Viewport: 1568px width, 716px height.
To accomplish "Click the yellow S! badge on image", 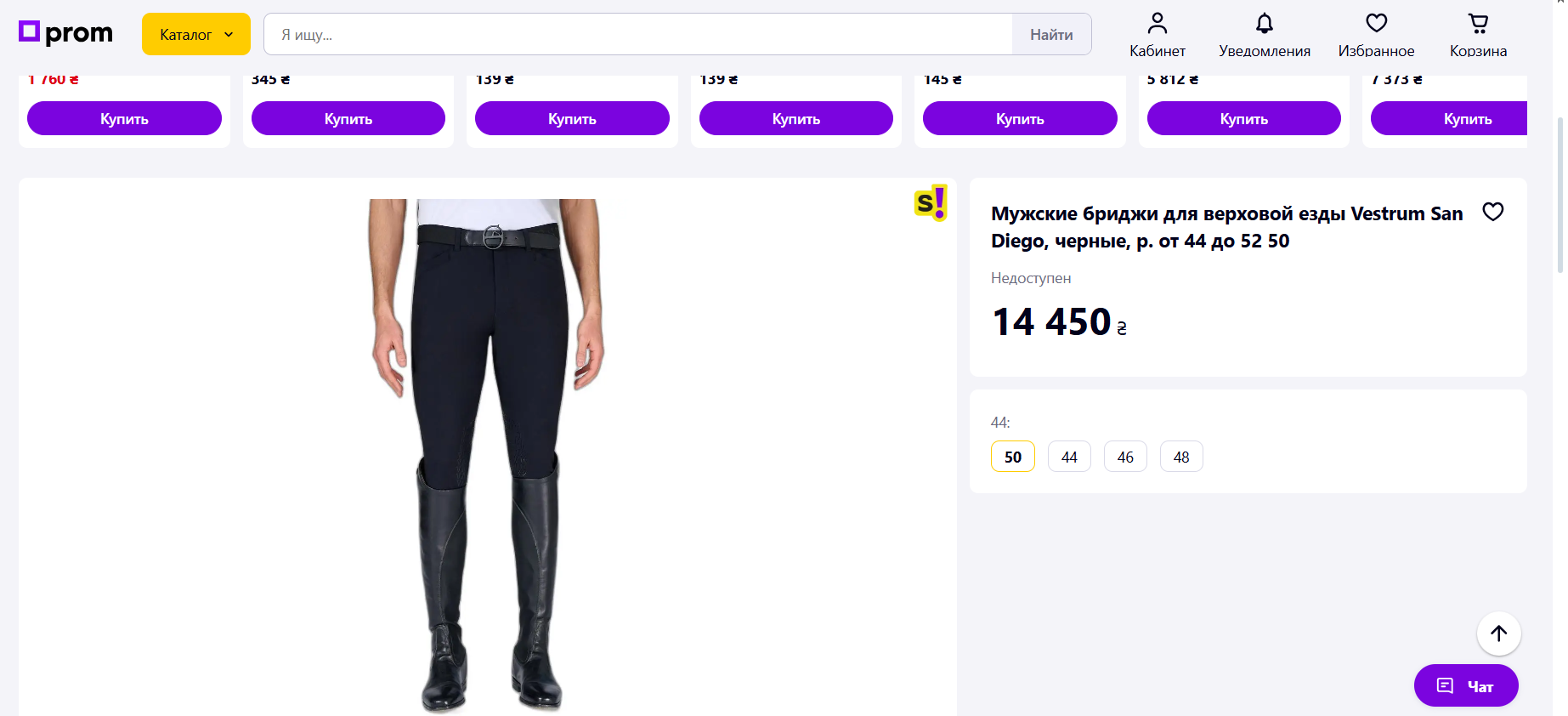I will 931,203.
